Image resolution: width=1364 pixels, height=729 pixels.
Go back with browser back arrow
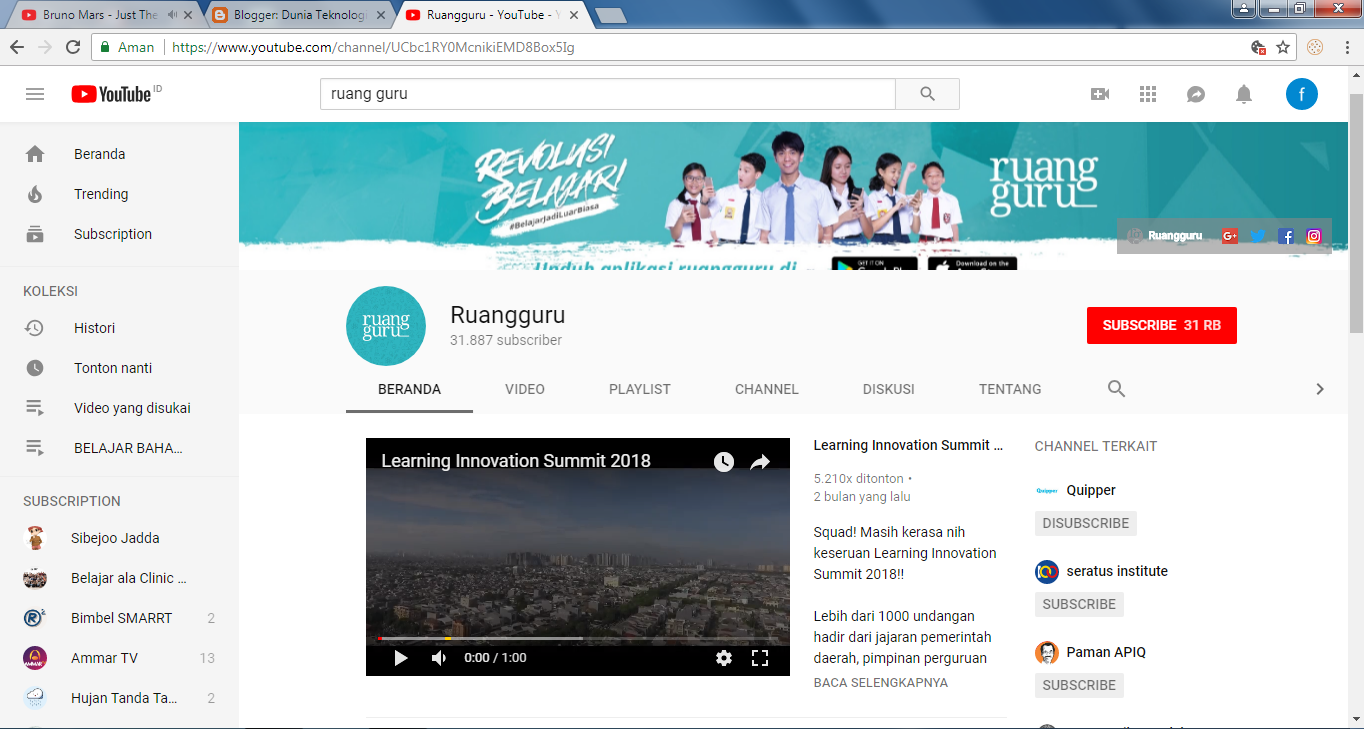[17, 47]
